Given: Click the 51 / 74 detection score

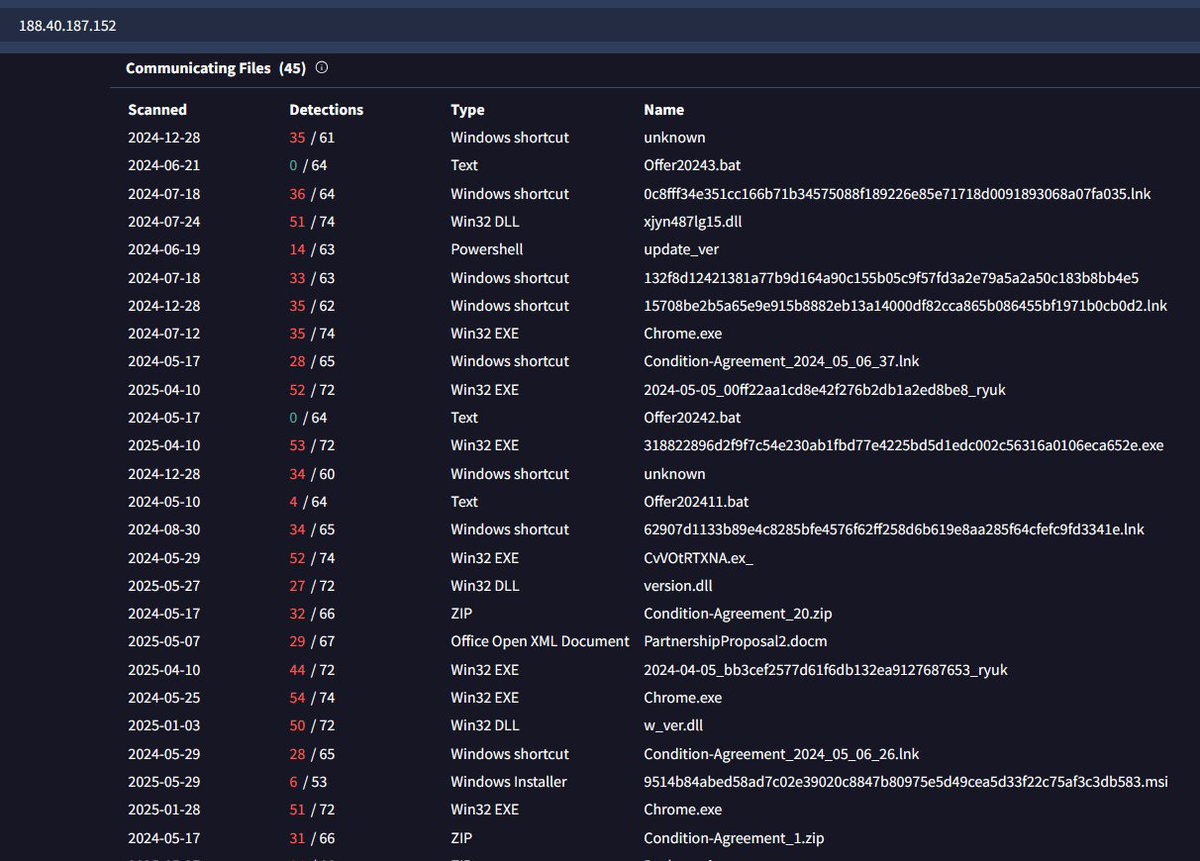Looking at the screenshot, I should 312,222.
